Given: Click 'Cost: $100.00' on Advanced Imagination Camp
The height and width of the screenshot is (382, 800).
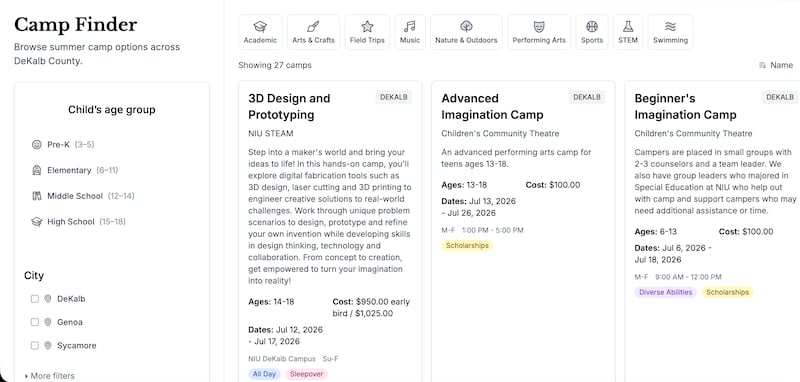Looking at the screenshot, I should (x=553, y=185).
